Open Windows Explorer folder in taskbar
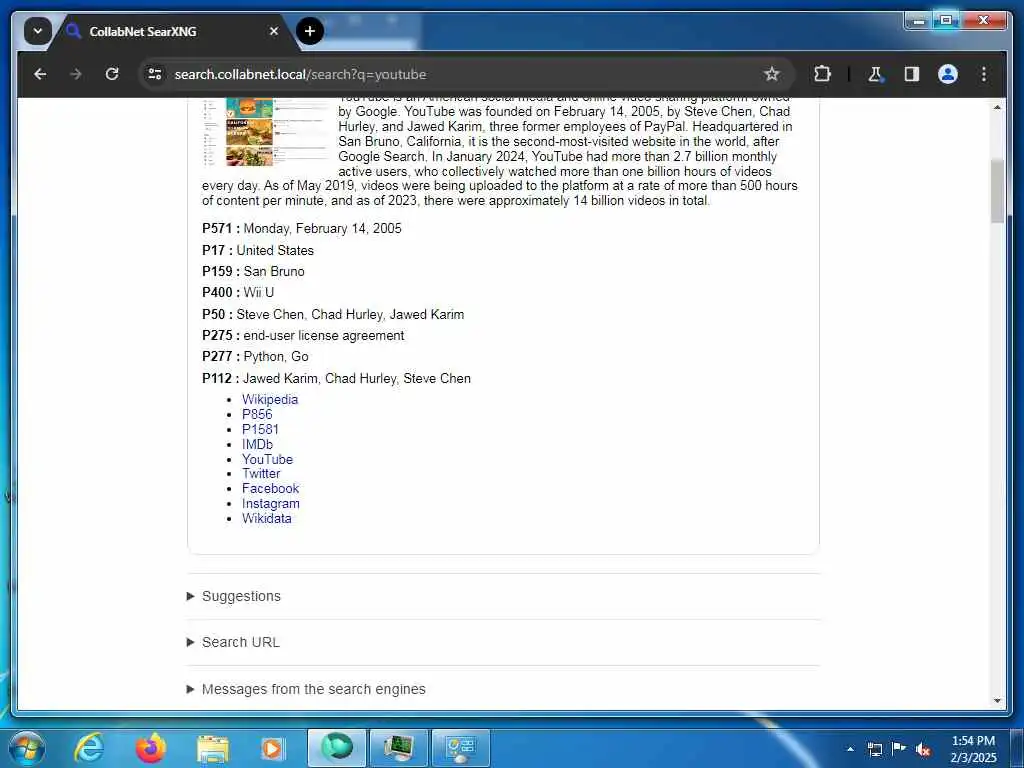This screenshot has height=768, width=1024. pyautogui.click(x=213, y=748)
